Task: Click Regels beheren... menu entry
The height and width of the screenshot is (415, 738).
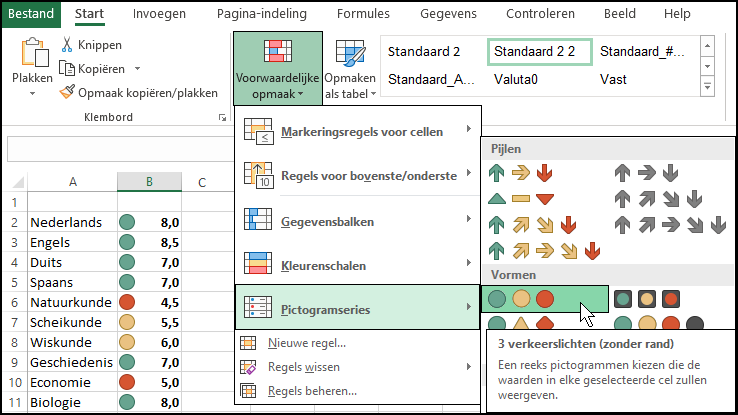Action: click(x=312, y=391)
